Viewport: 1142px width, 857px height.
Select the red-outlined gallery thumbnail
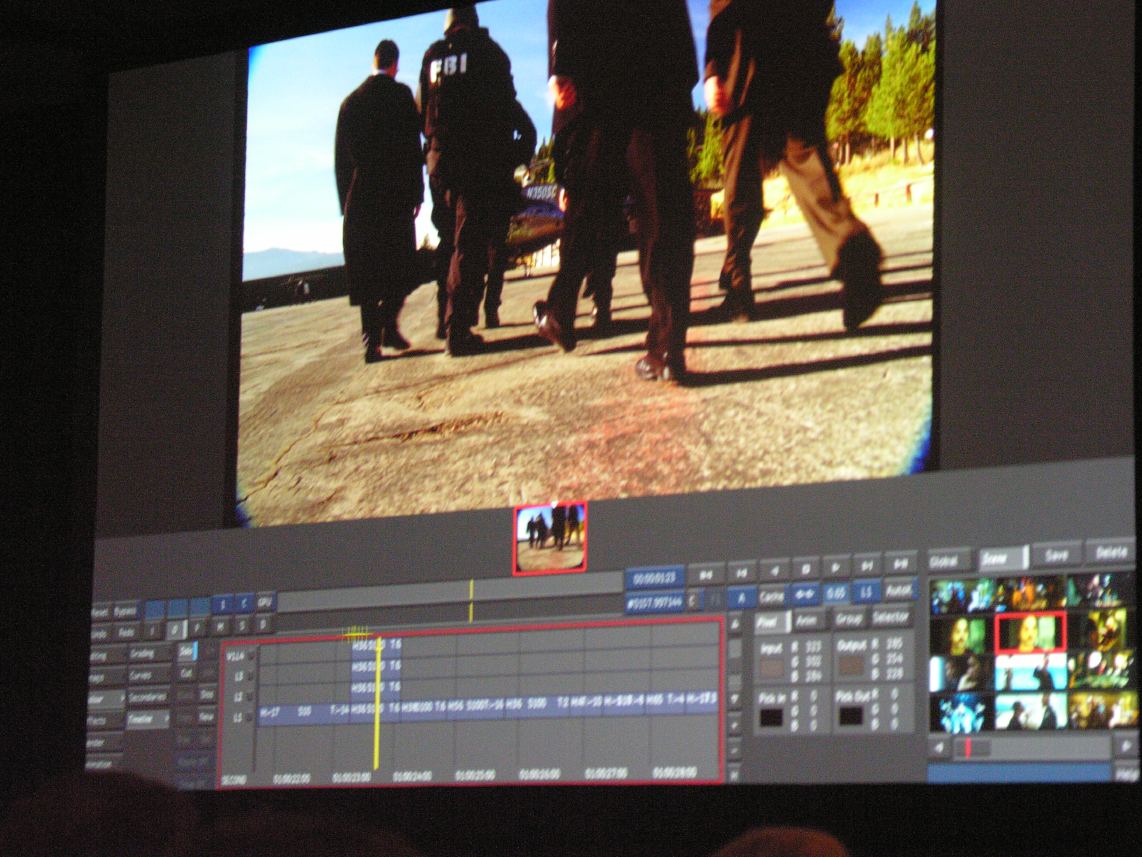pos(1031,632)
